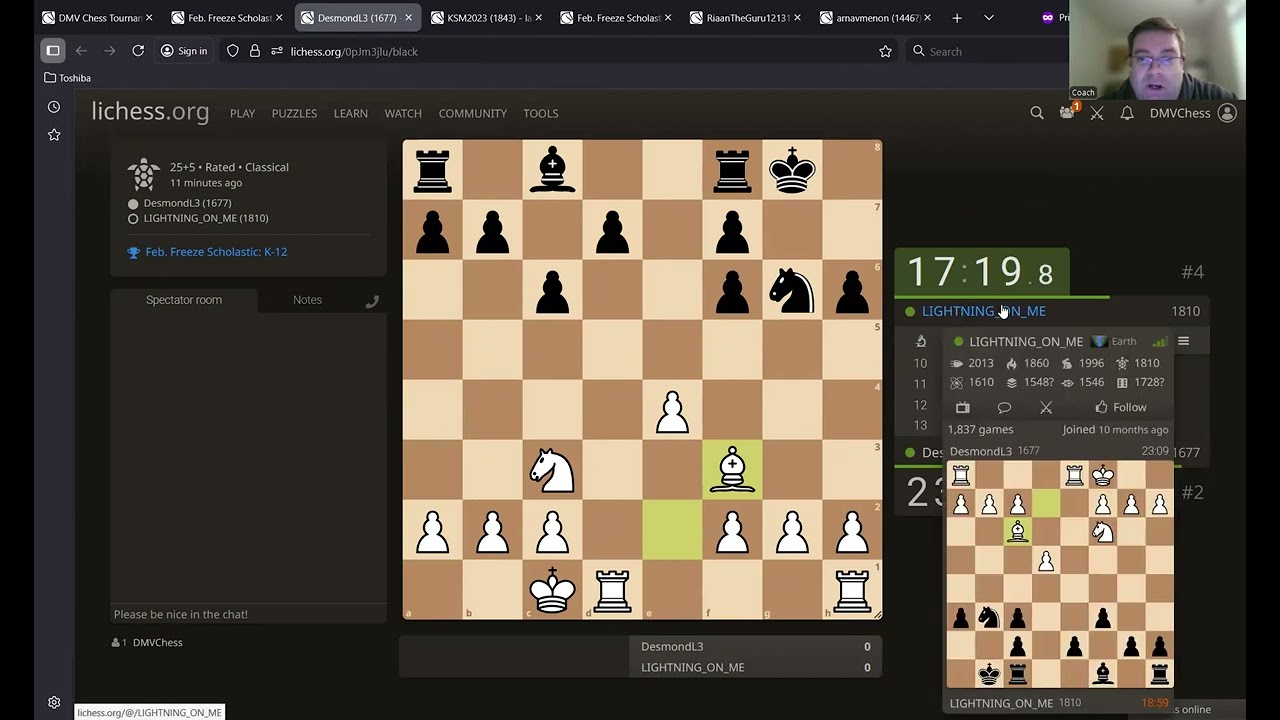The height and width of the screenshot is (720, 1280).
Task: Follow LIGHTNING_ON_ME
Action: point(1120,407)
